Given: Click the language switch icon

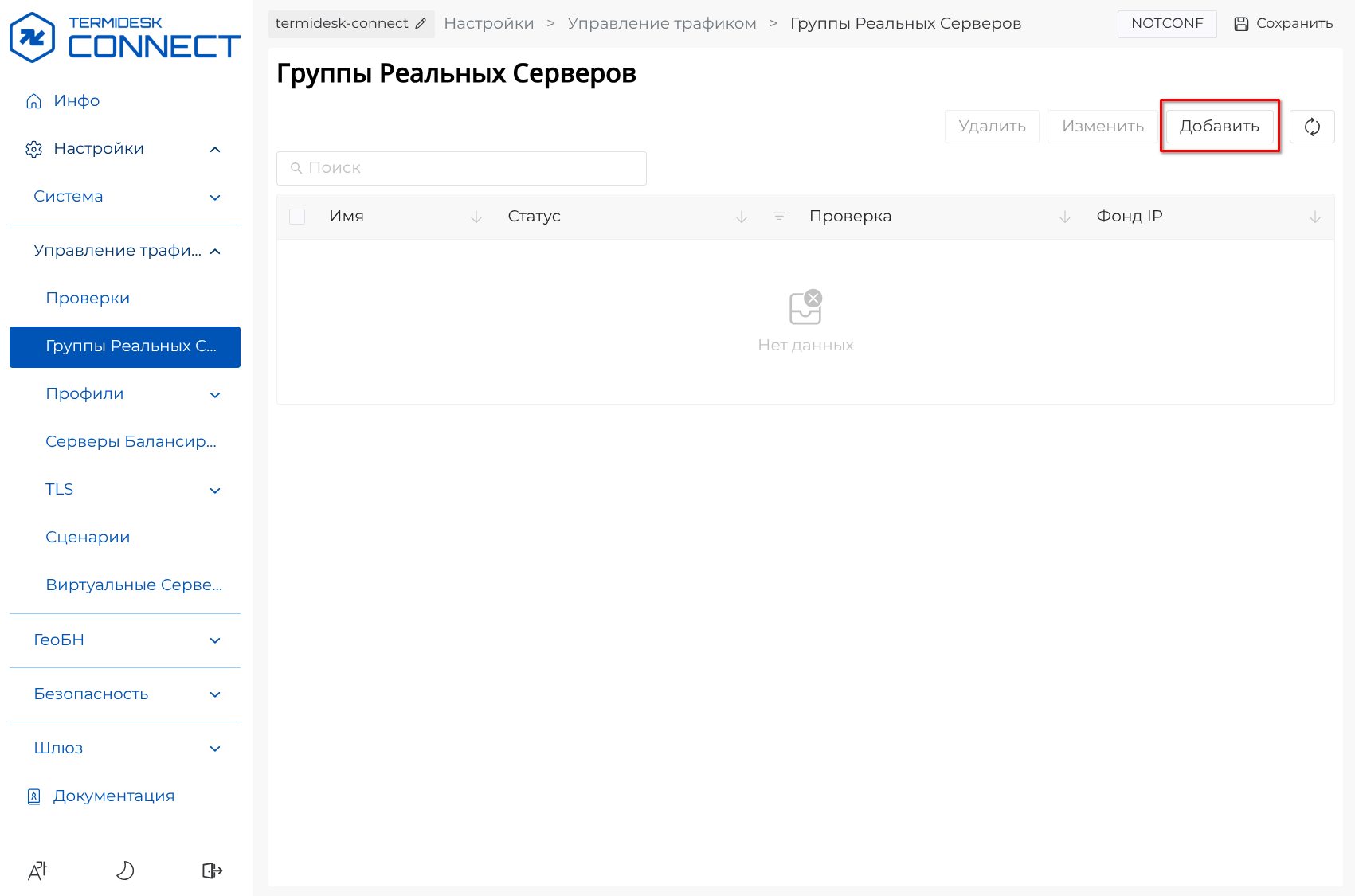Looking at the screenshot, I should point(37,871).
